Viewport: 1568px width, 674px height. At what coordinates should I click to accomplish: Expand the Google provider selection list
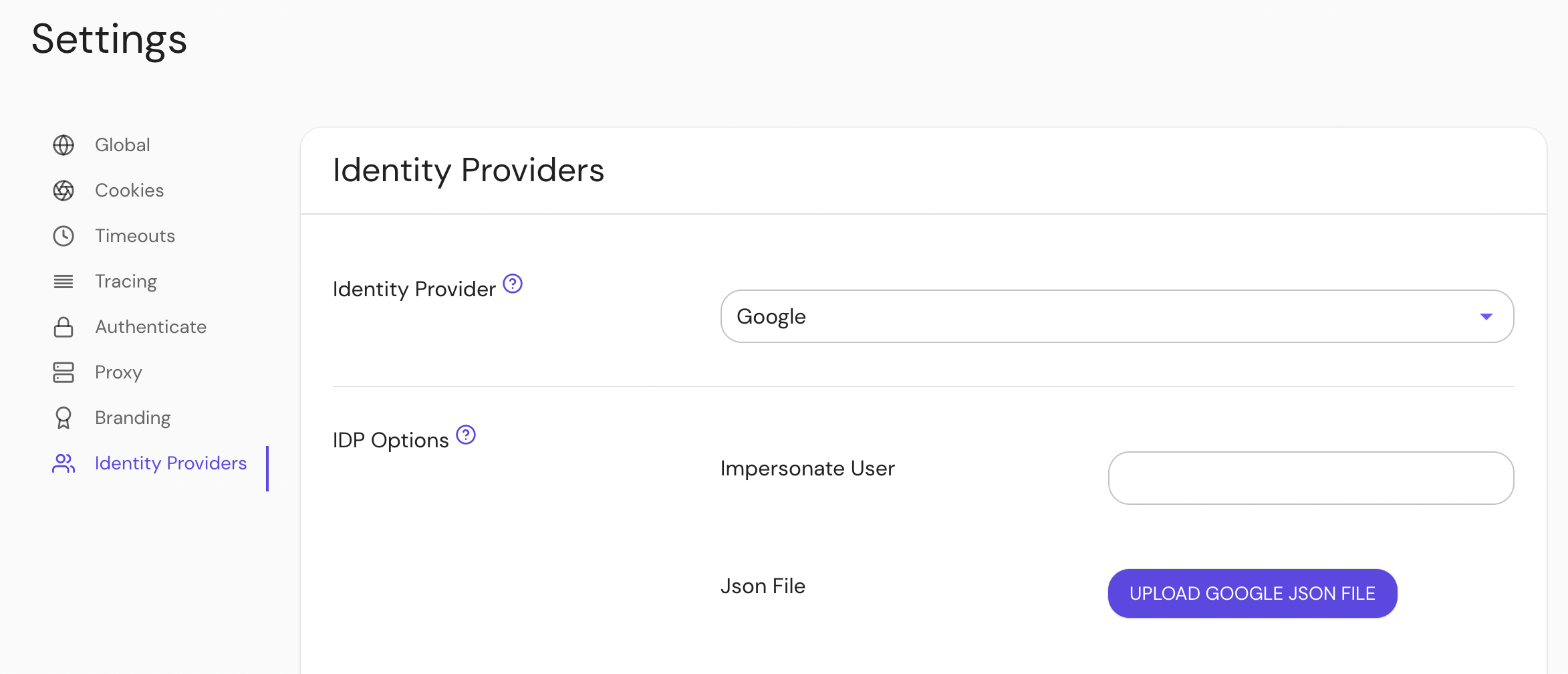tap(1116, 316)
